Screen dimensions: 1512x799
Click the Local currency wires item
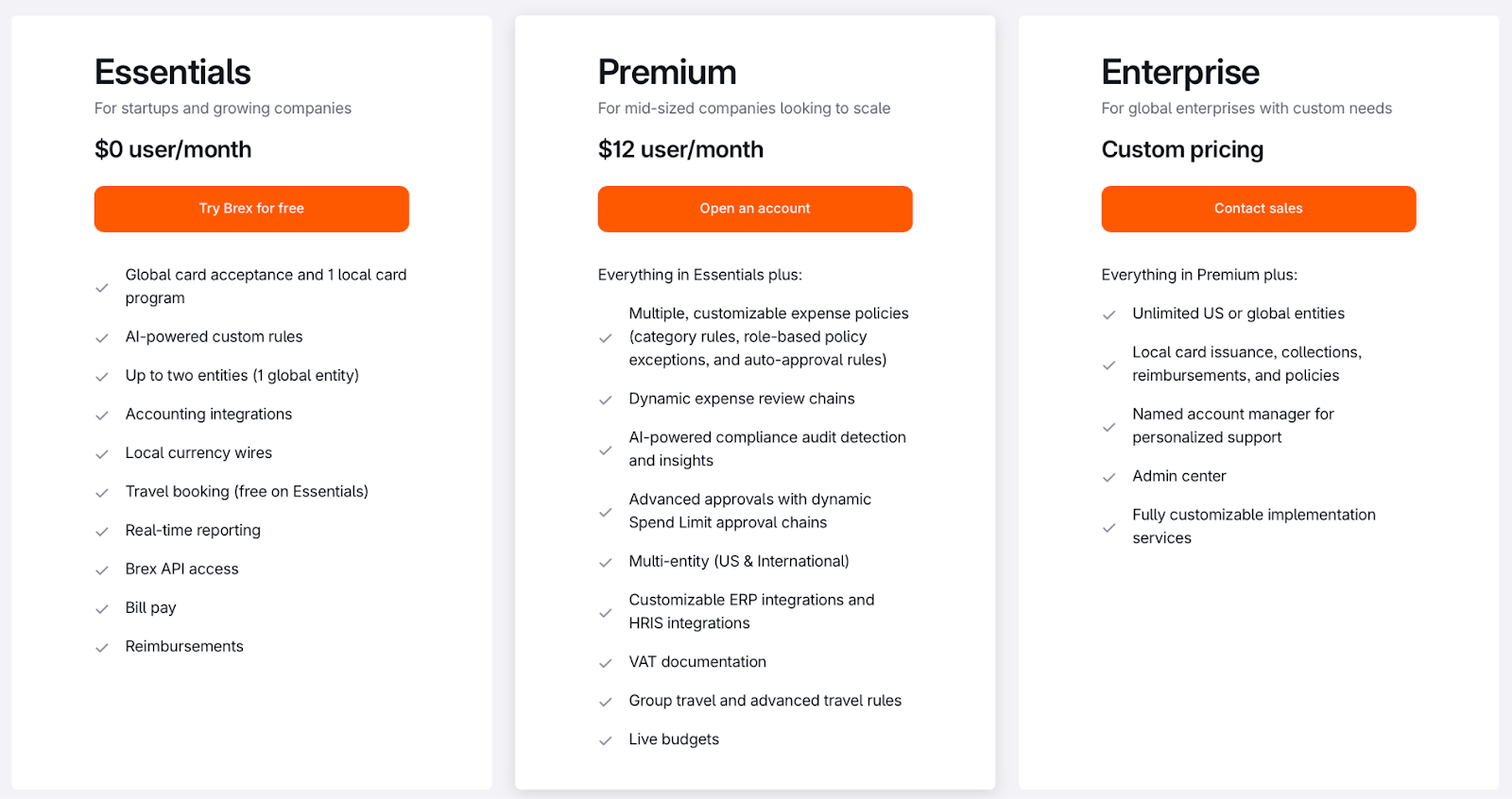(x=198, y=452)
